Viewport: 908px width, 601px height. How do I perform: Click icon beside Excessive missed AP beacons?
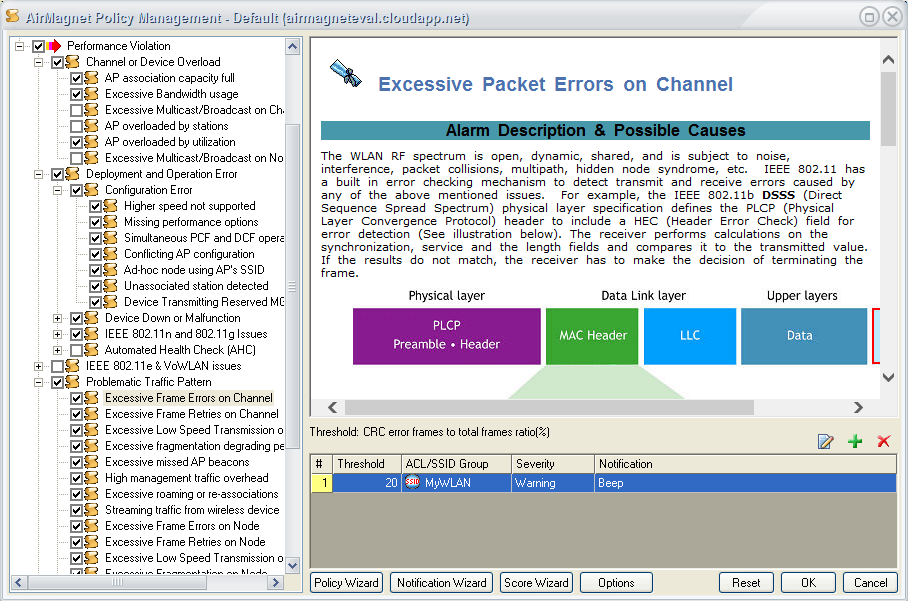pyautogui.click(x=91, y=462)
